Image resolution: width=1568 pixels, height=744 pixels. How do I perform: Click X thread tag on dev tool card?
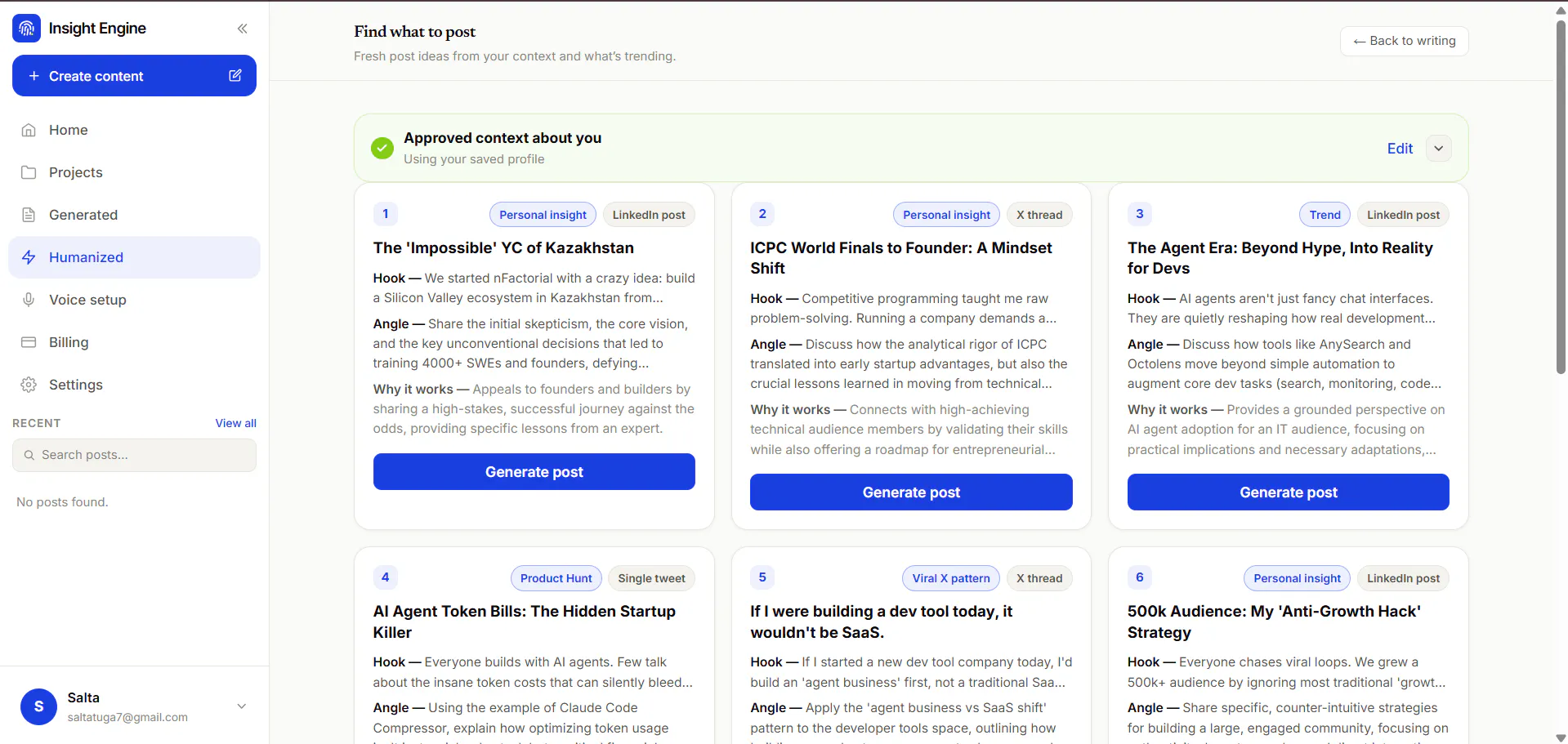(1039, 578)
